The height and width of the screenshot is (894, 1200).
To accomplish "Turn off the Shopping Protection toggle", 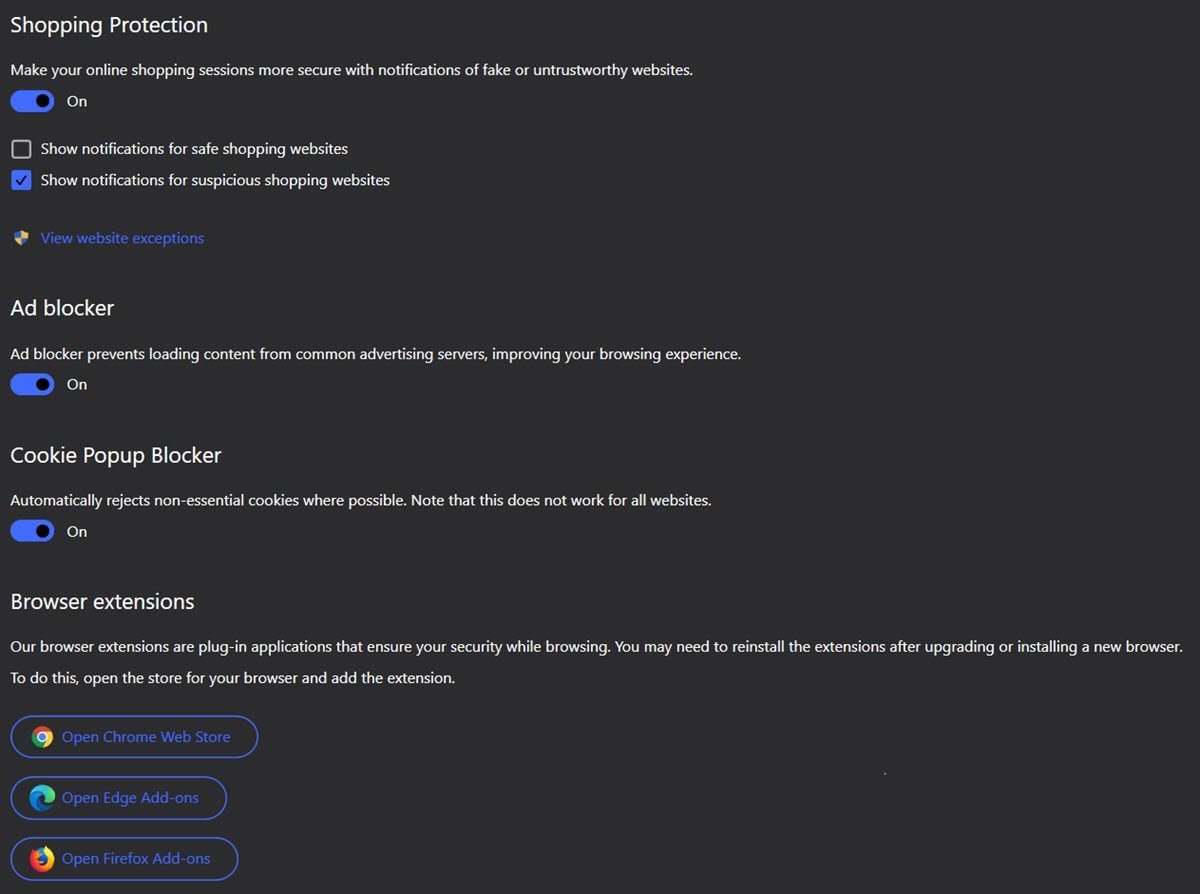I will tap(32, 101).
